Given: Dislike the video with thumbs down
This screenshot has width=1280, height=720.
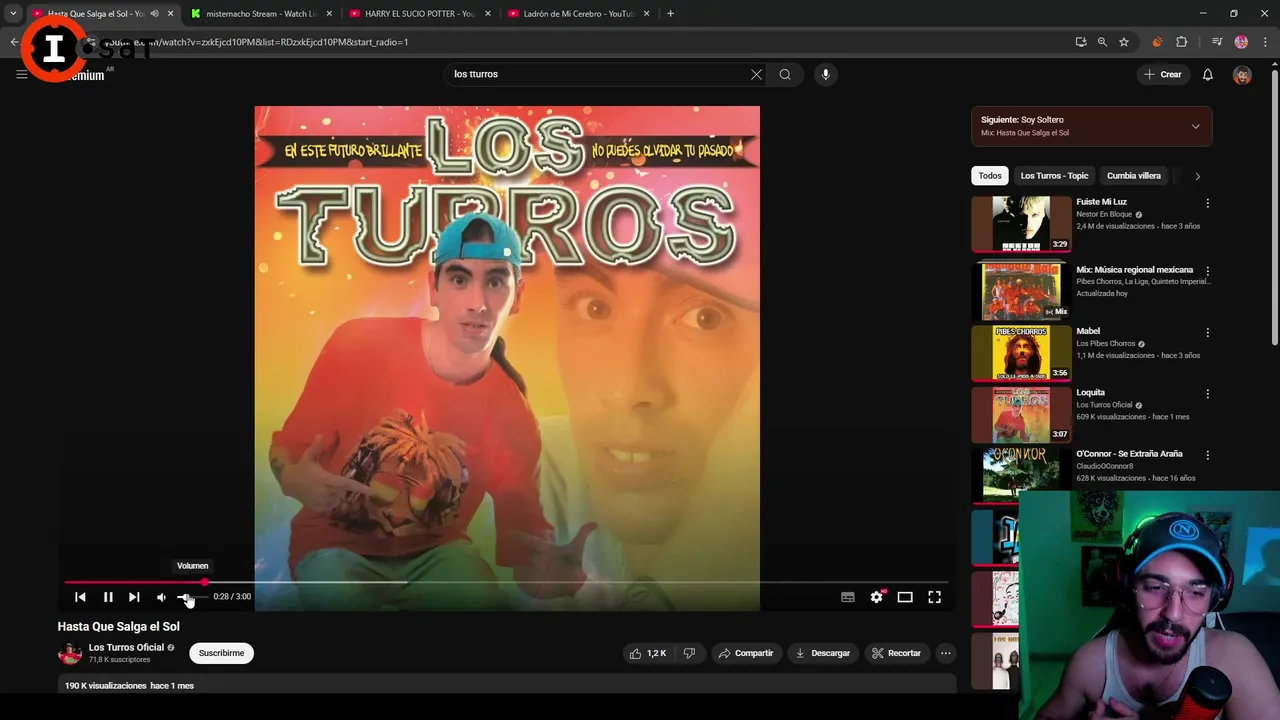Looking at the screenshot, I should pyautogui.click(x=689, y=653).
